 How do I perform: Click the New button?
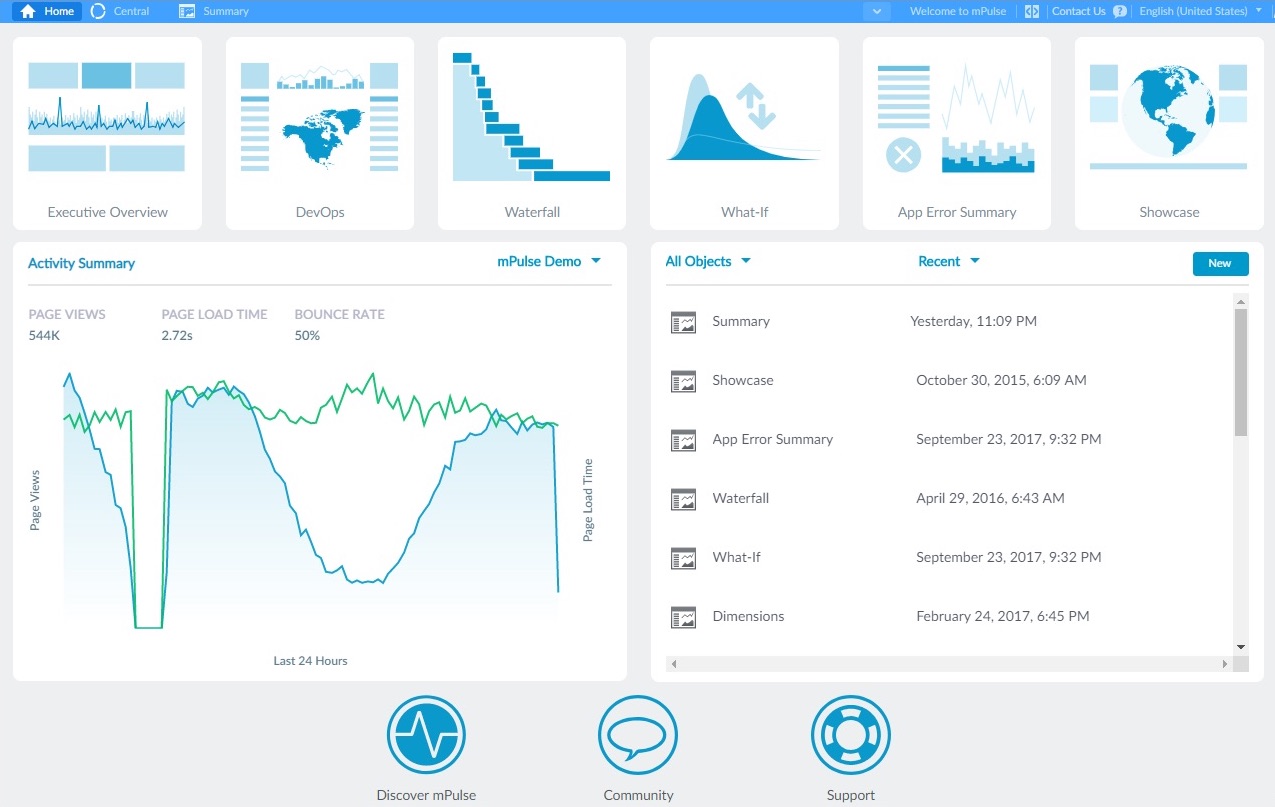coord(1219,263)
